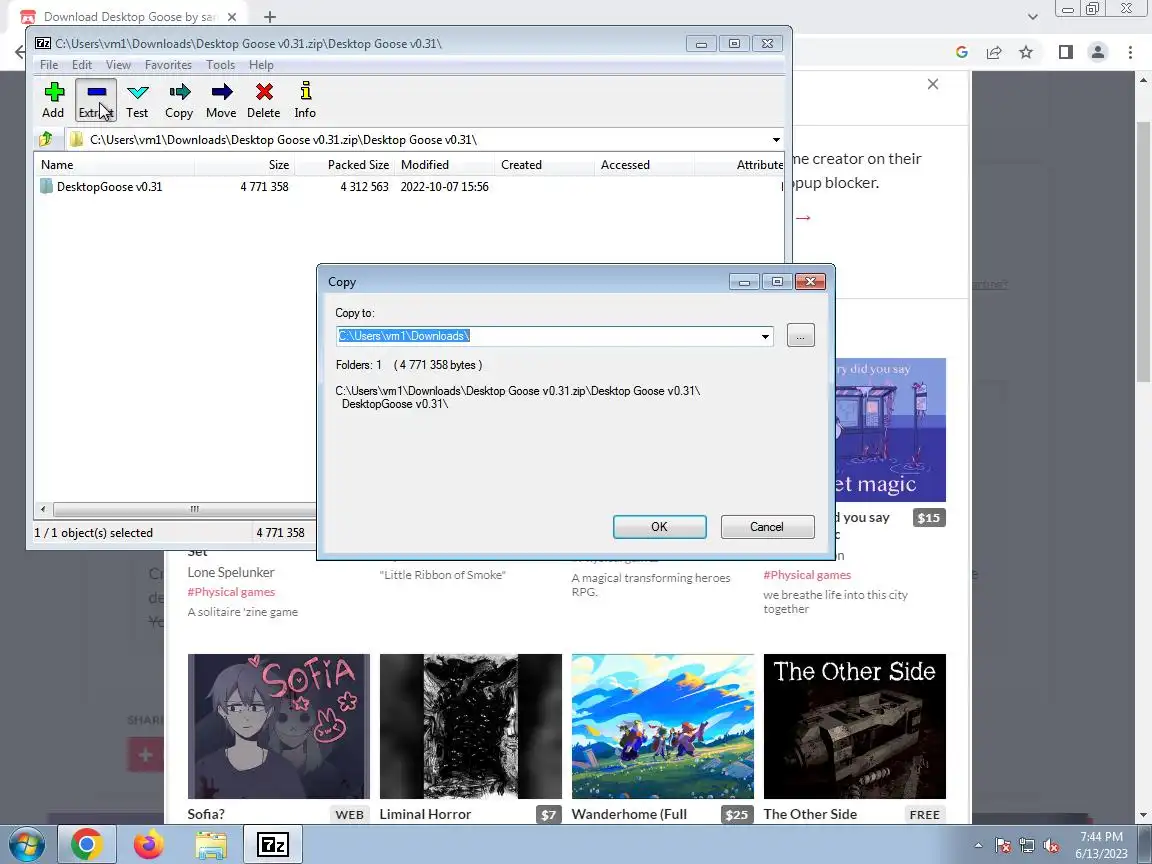Sort by Packed Size column header

(x=345, y=165)
